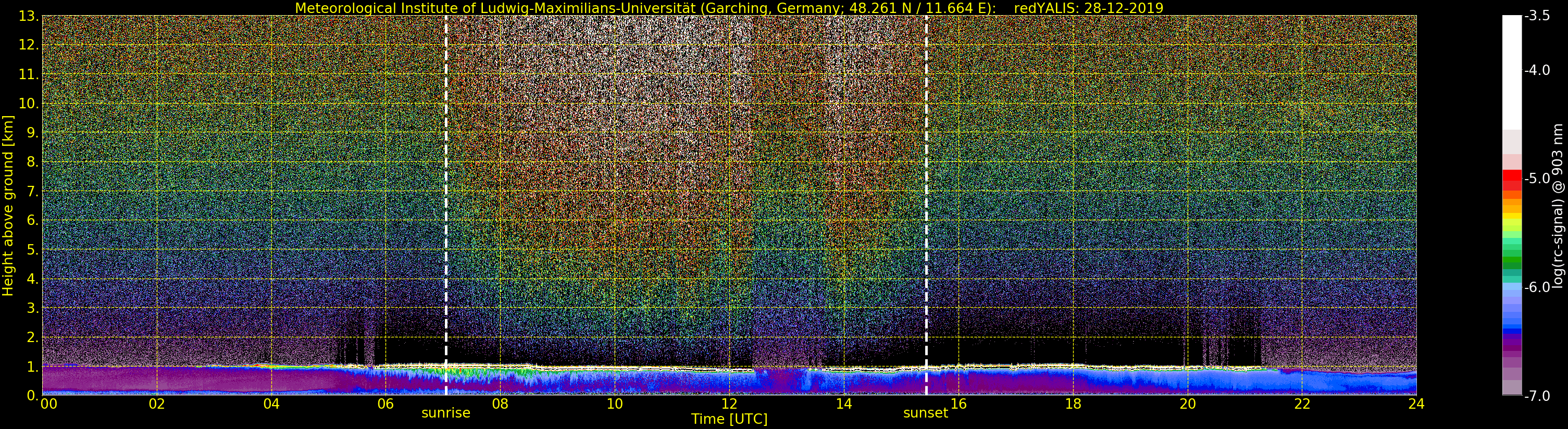Click the time axis tick 16
1568x429 pixels.
[958, 403]
